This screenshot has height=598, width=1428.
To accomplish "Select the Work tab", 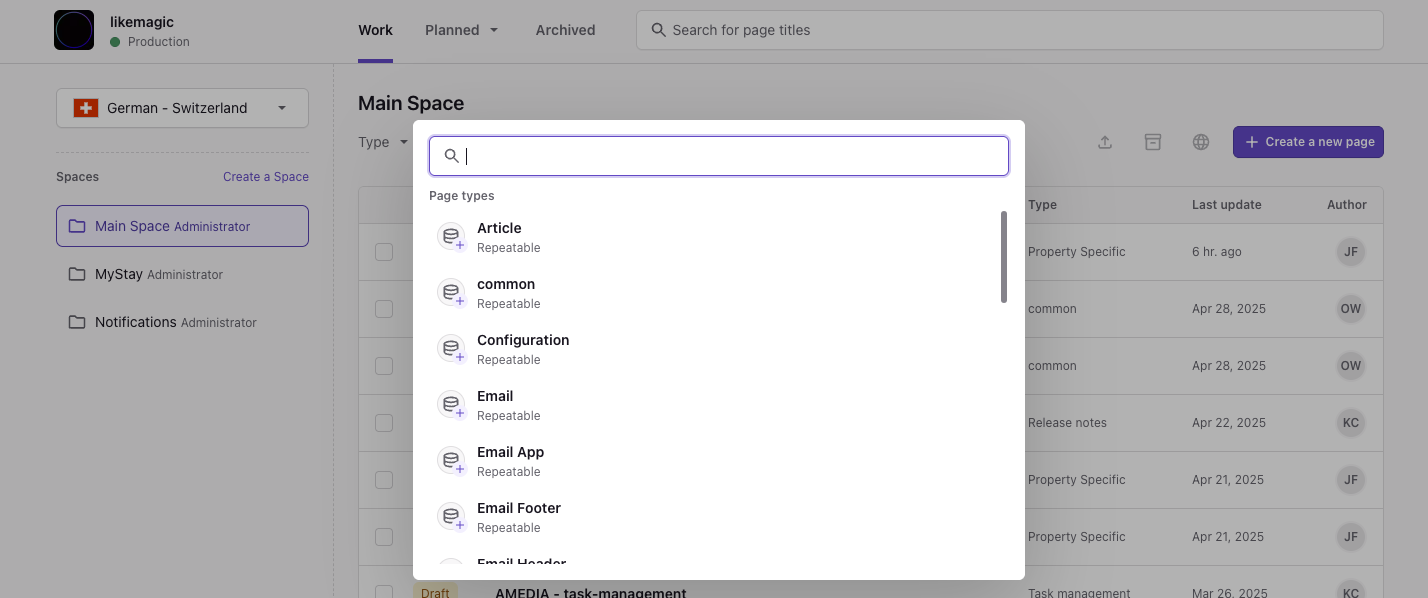I will pos(375,30).
